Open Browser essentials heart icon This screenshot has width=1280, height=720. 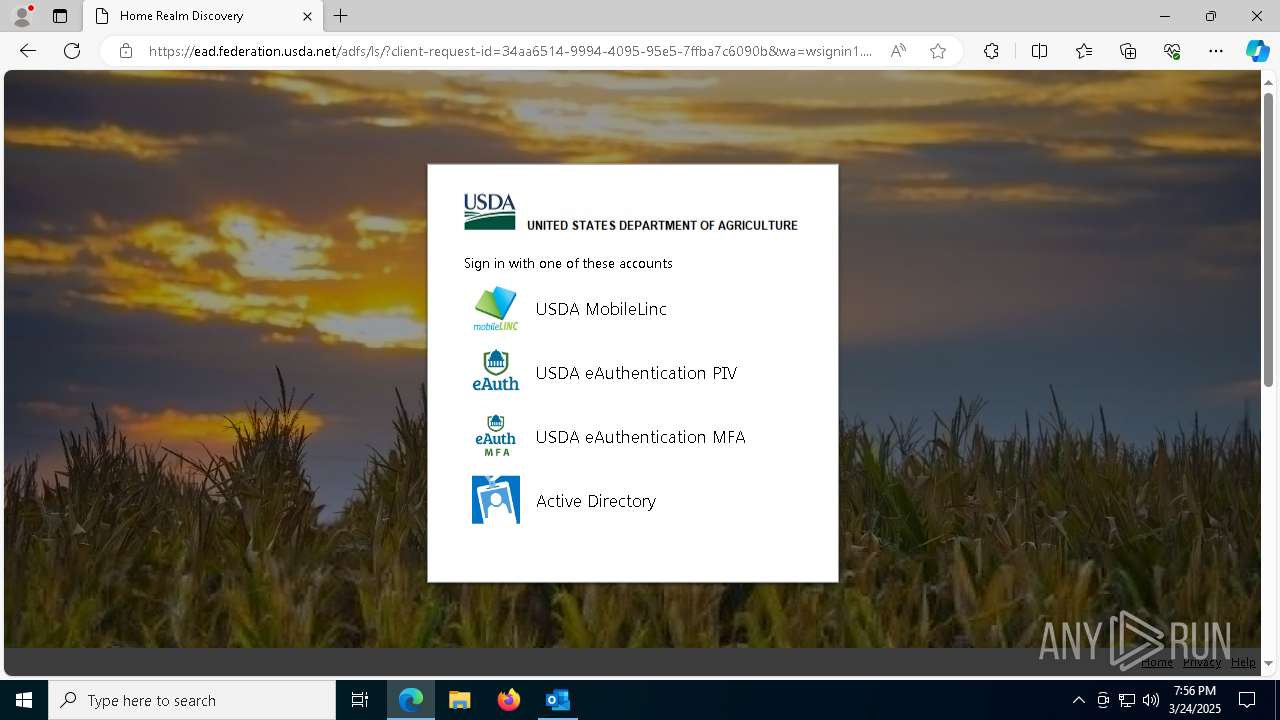click(1172, 51)
